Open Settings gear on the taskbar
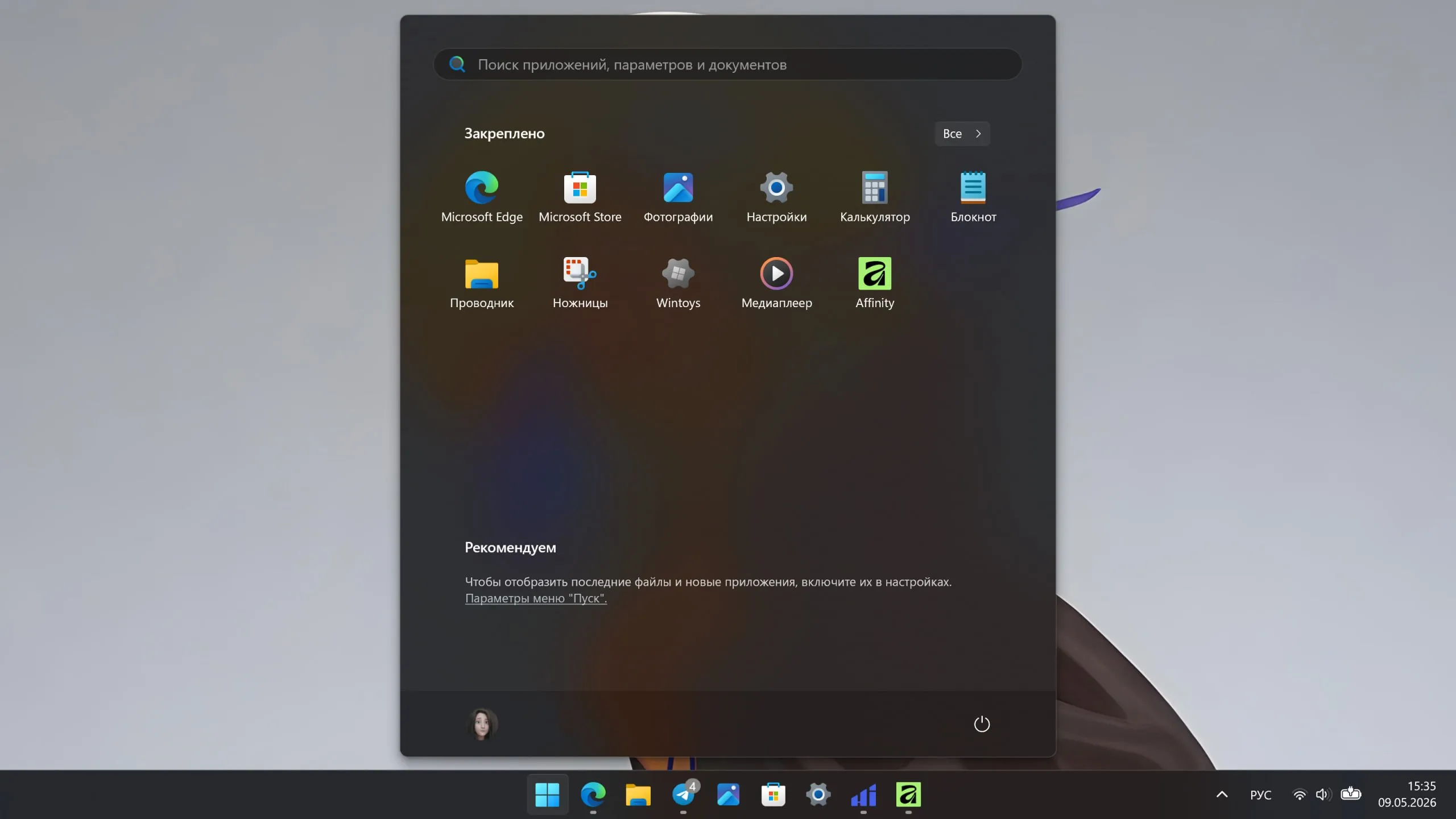This screenshot has width=1456, height=819. tap(818, 795)
